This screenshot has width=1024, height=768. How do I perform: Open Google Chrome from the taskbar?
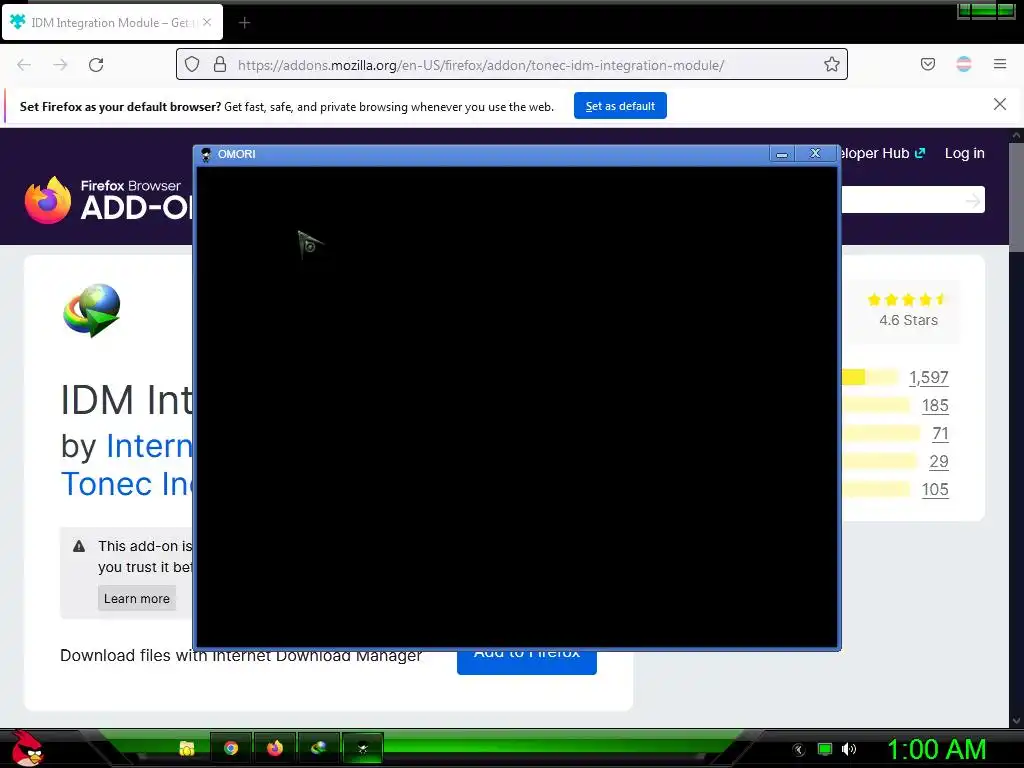(x=231, y=748)
